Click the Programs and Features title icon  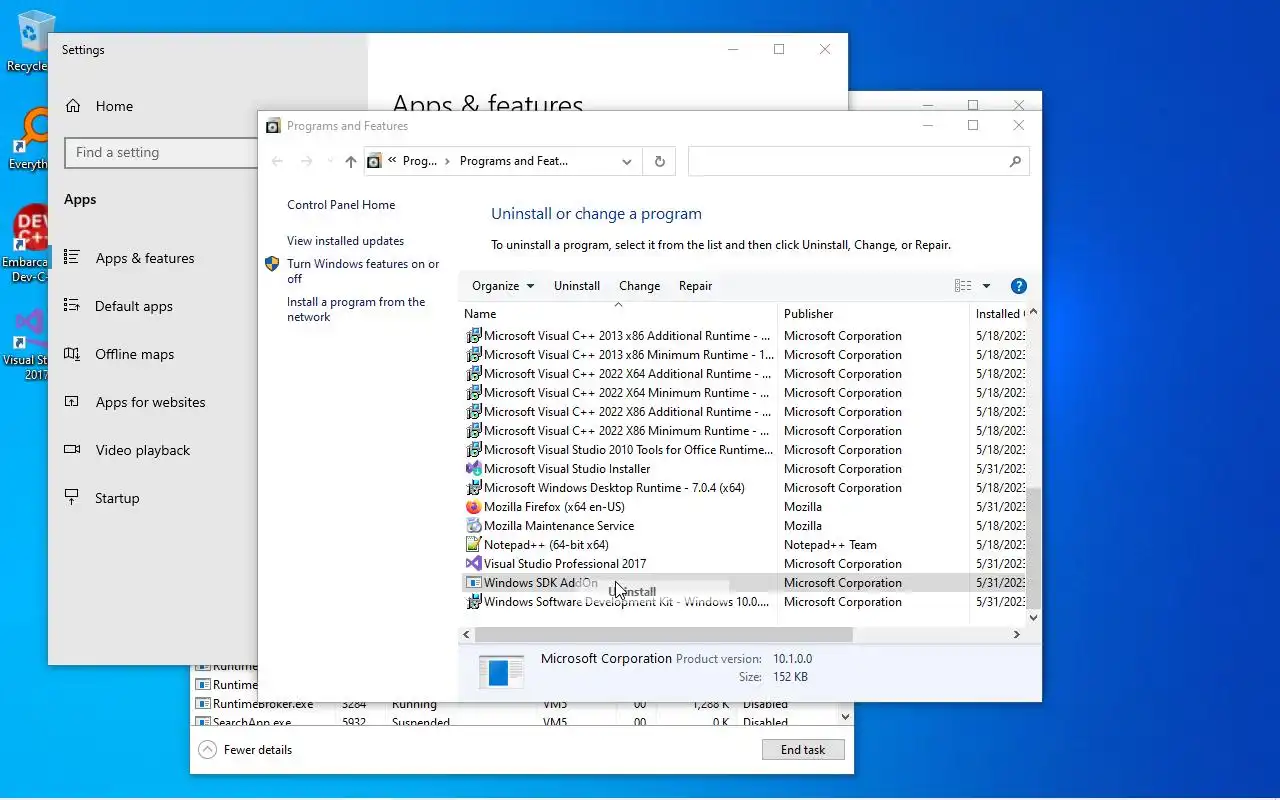[x=273, y=126]
